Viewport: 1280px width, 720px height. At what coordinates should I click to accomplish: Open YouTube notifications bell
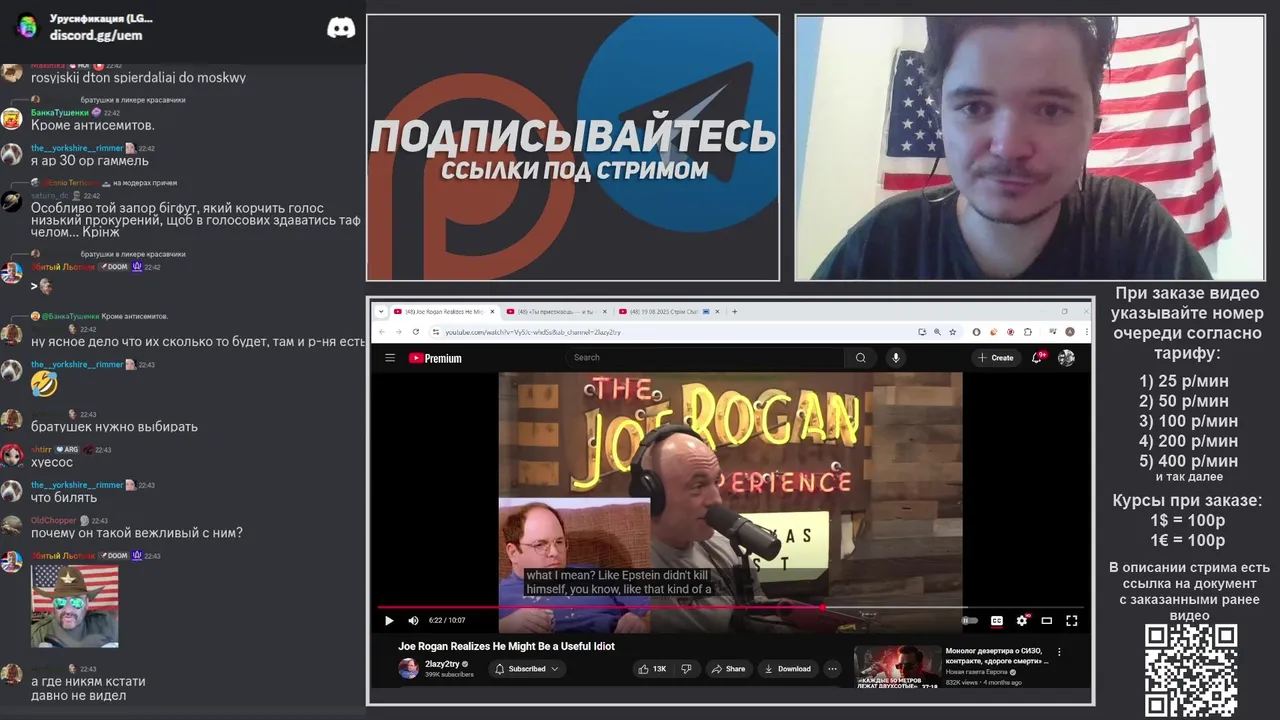(1038, 357)
